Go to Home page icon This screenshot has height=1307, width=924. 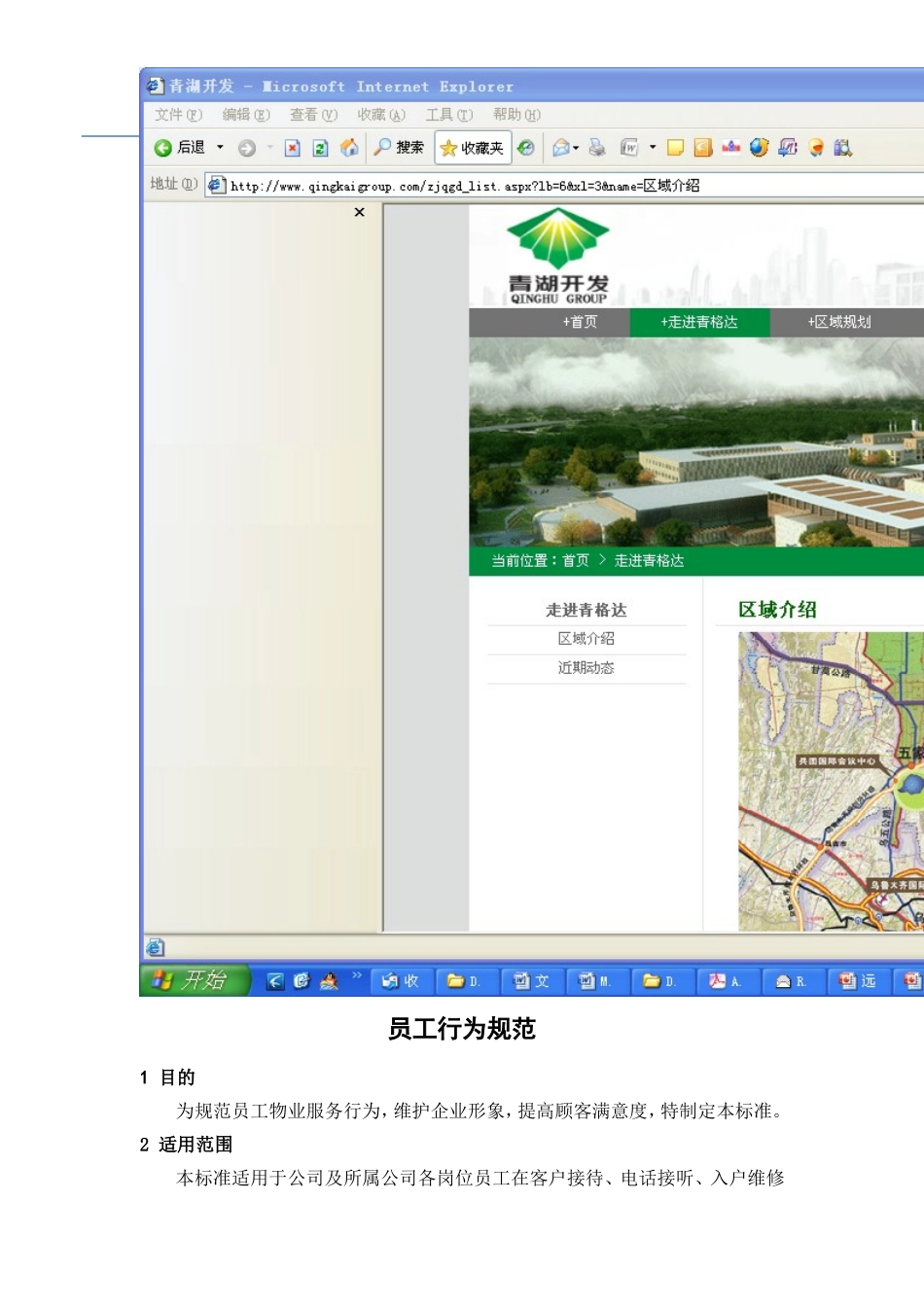pos(348,148)
